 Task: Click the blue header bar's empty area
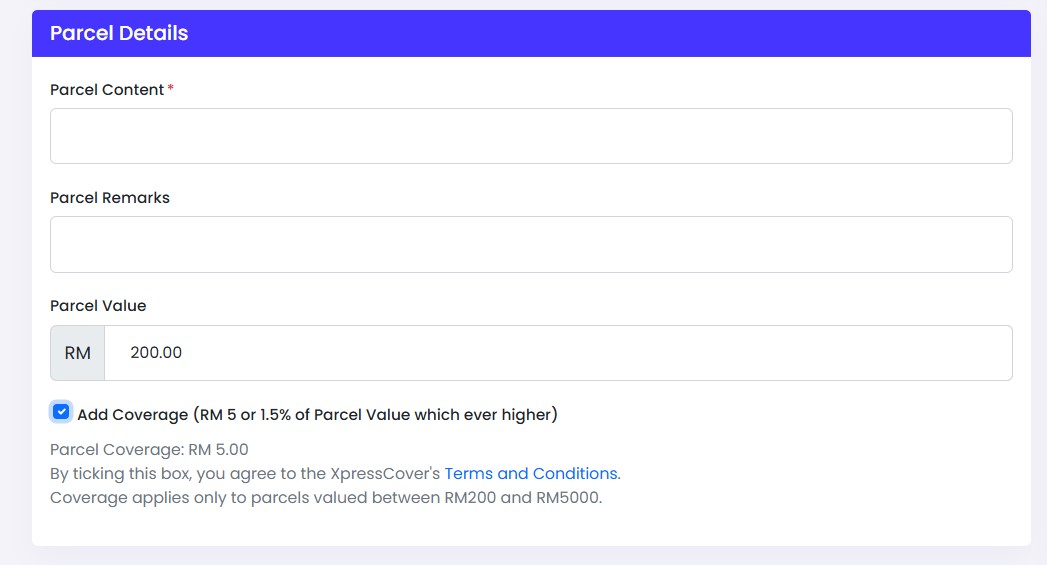click(x=601, y=33)
